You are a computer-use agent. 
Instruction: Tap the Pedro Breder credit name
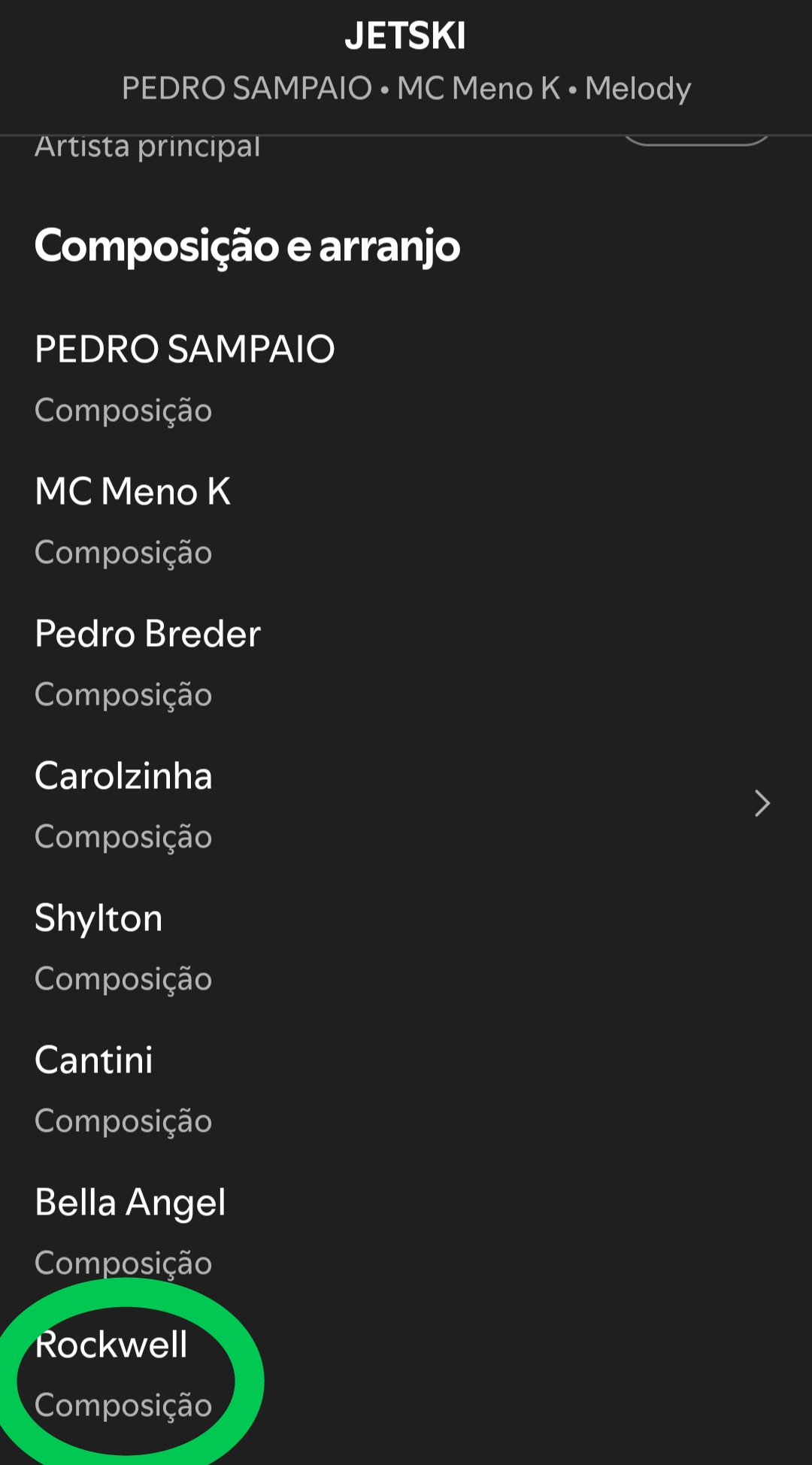pyautogui.click(x=148, y=633)
